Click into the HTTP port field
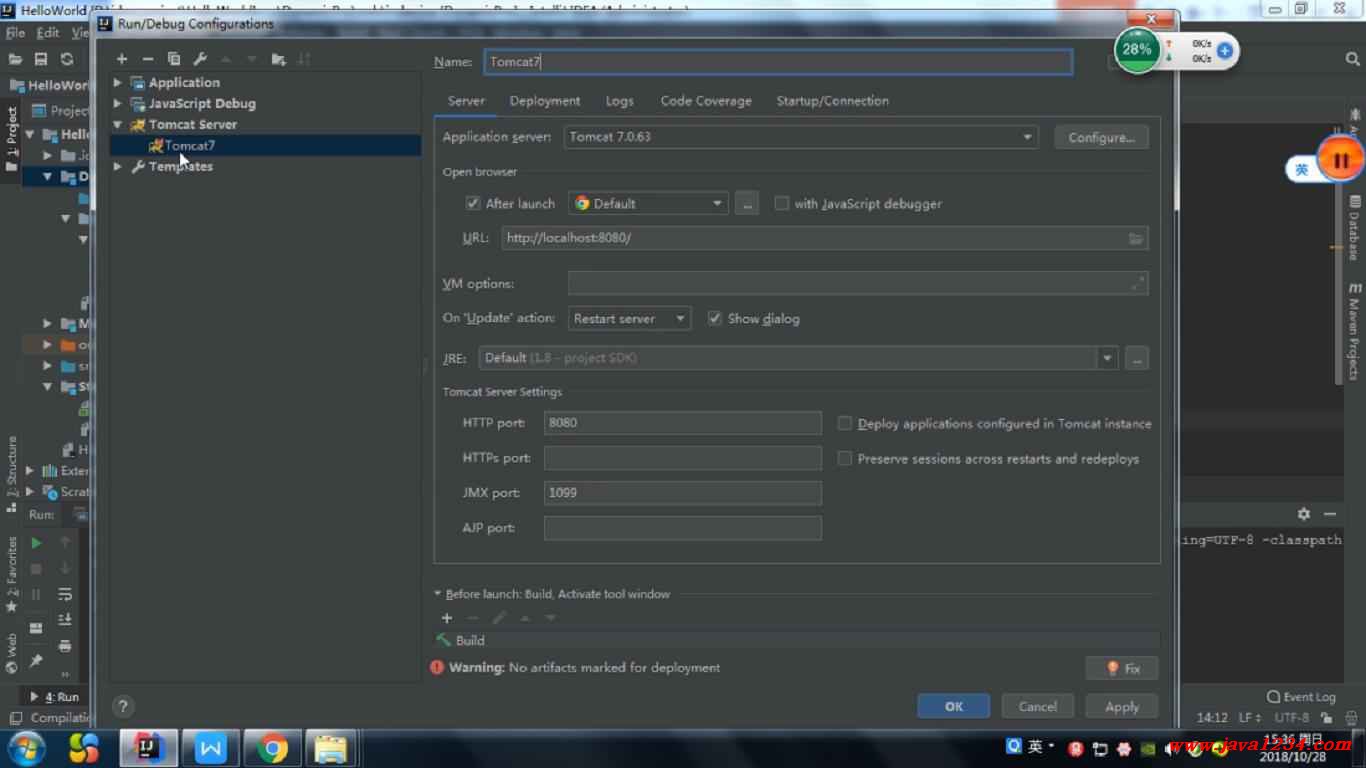 coord(683,422)
